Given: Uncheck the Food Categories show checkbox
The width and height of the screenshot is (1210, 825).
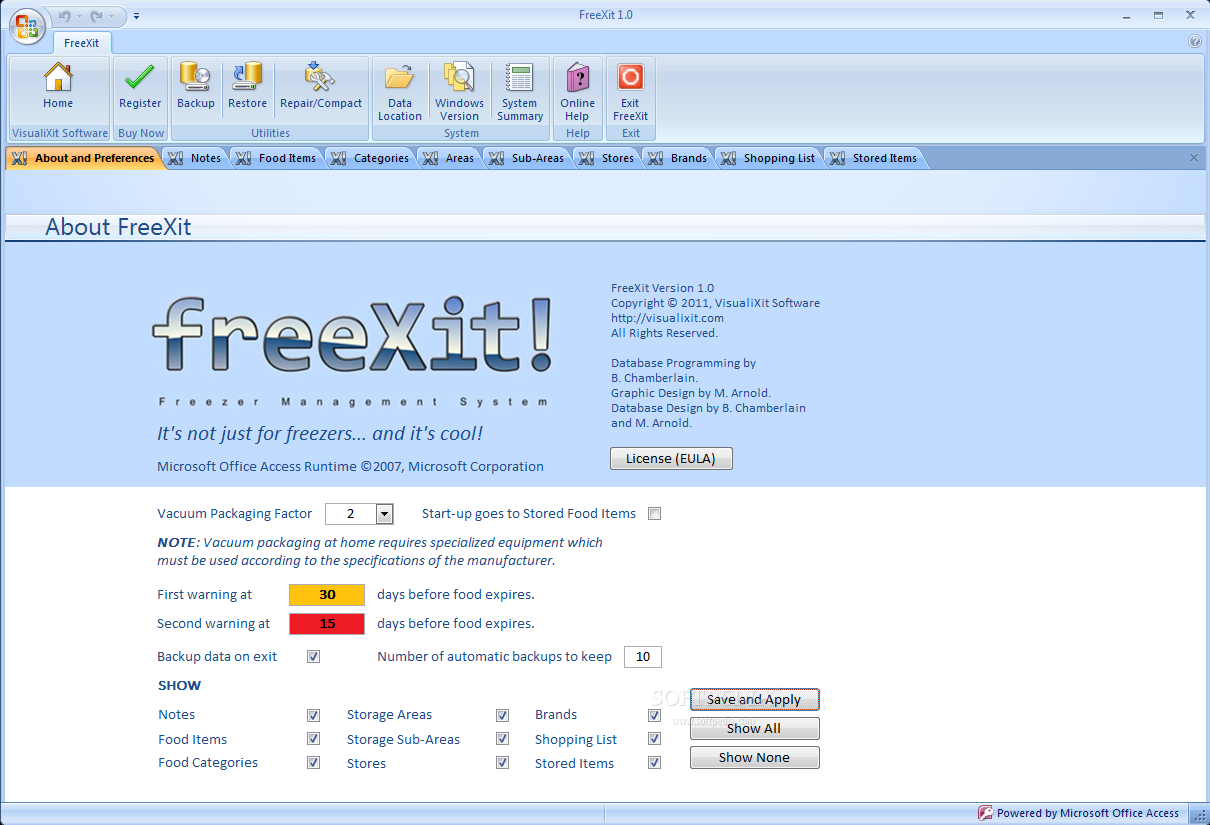Looking at the screenshot, I should click(314, 763).
